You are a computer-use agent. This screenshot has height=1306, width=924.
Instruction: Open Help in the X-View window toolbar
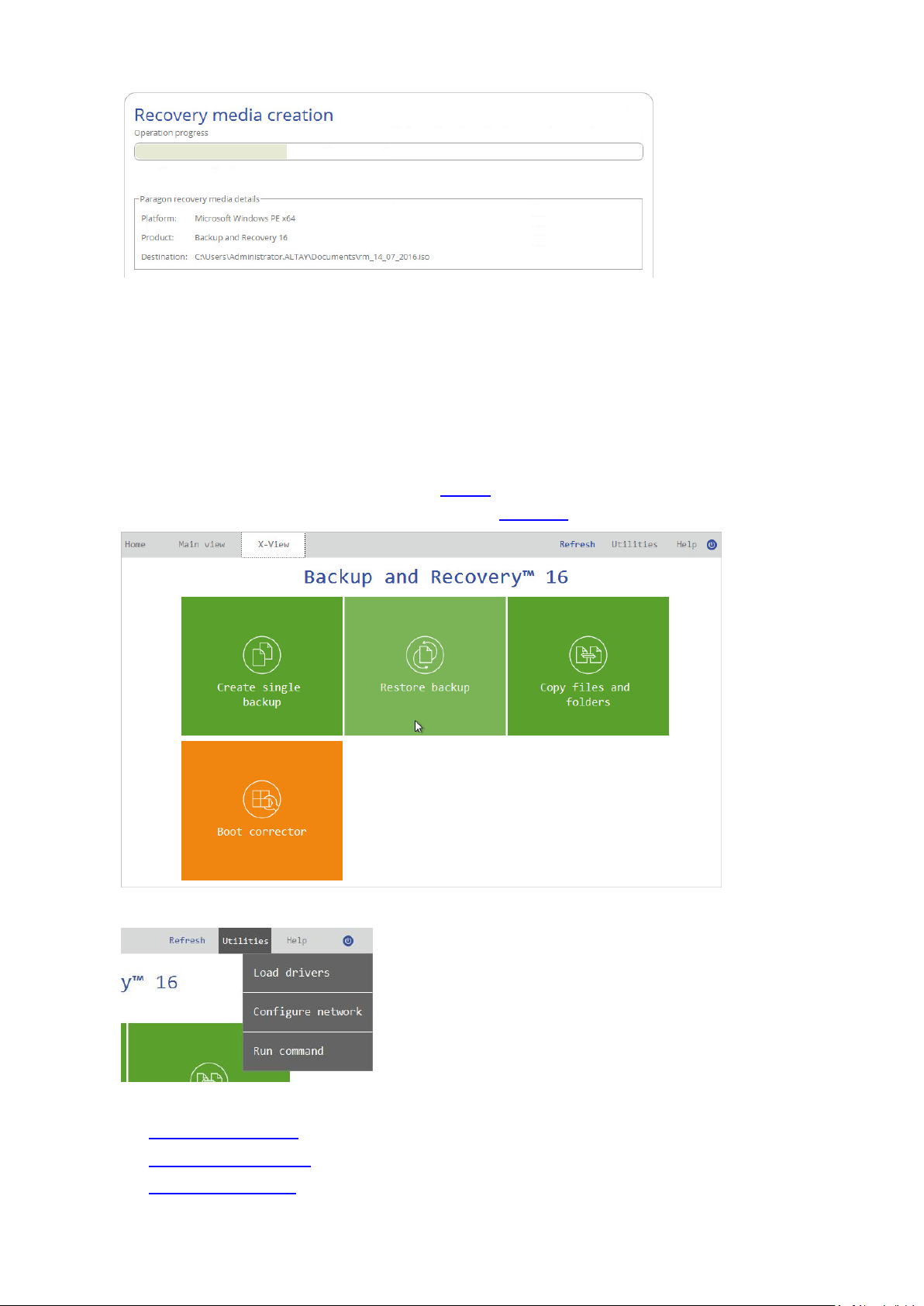click(x=687, y=544)
